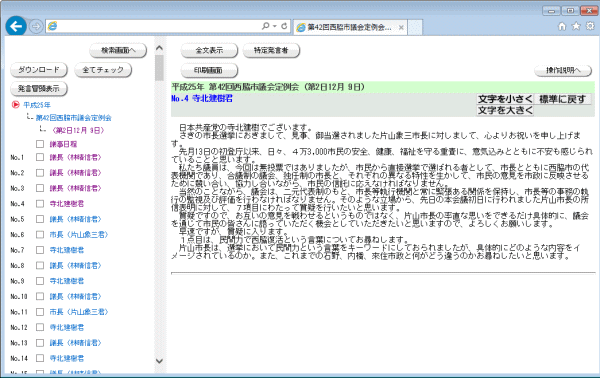Click 文字を大きく to enlarge text
This screenshot has width=600, height=378.
pos(505,110)
